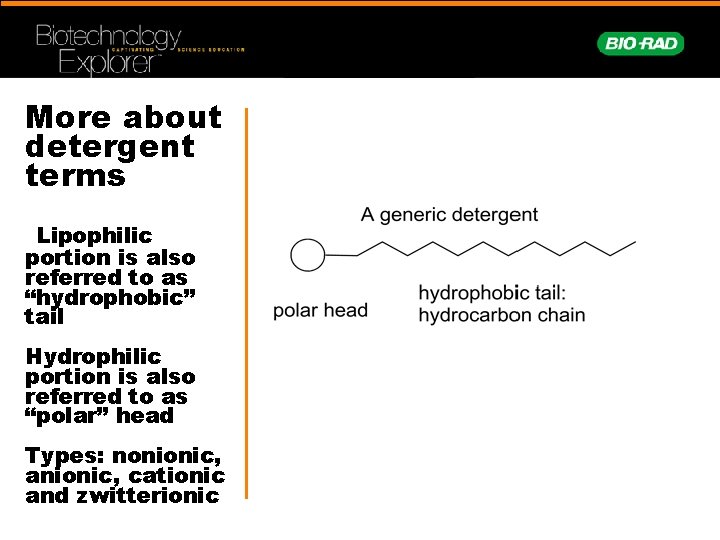Click the 'hydrophobic tail:' diagram label
This screenshot has height=540, width=720.
coord(492,293)
